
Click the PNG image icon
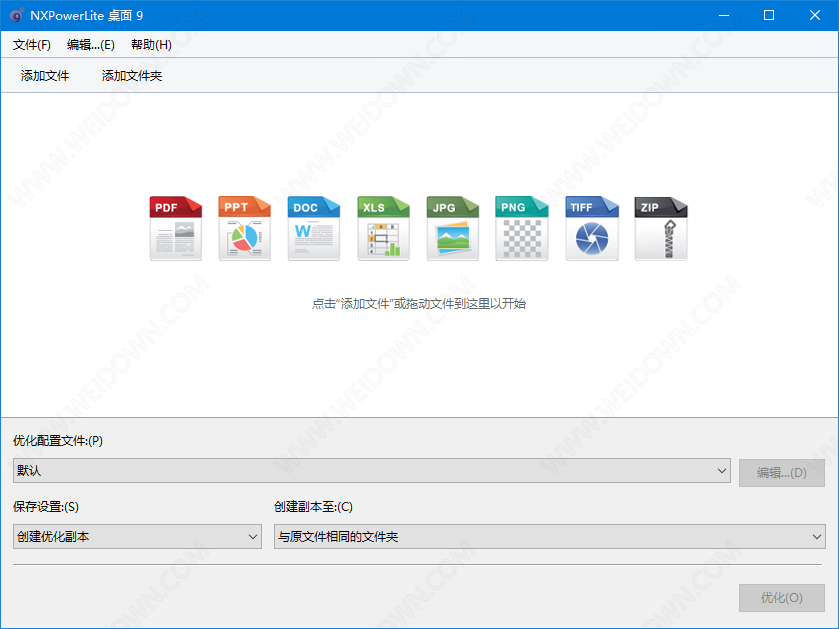[x=522, y=229]
